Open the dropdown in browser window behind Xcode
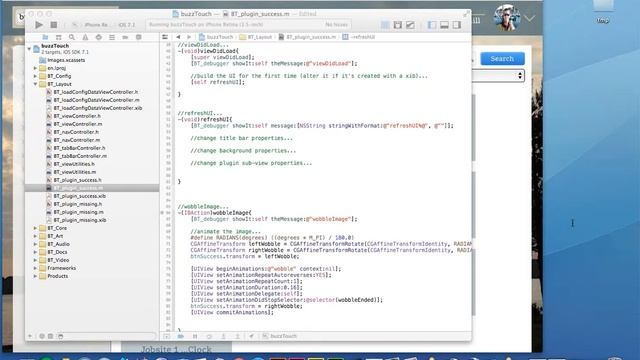The height and width of the screenshot is (360, 640). coord(498,76)
